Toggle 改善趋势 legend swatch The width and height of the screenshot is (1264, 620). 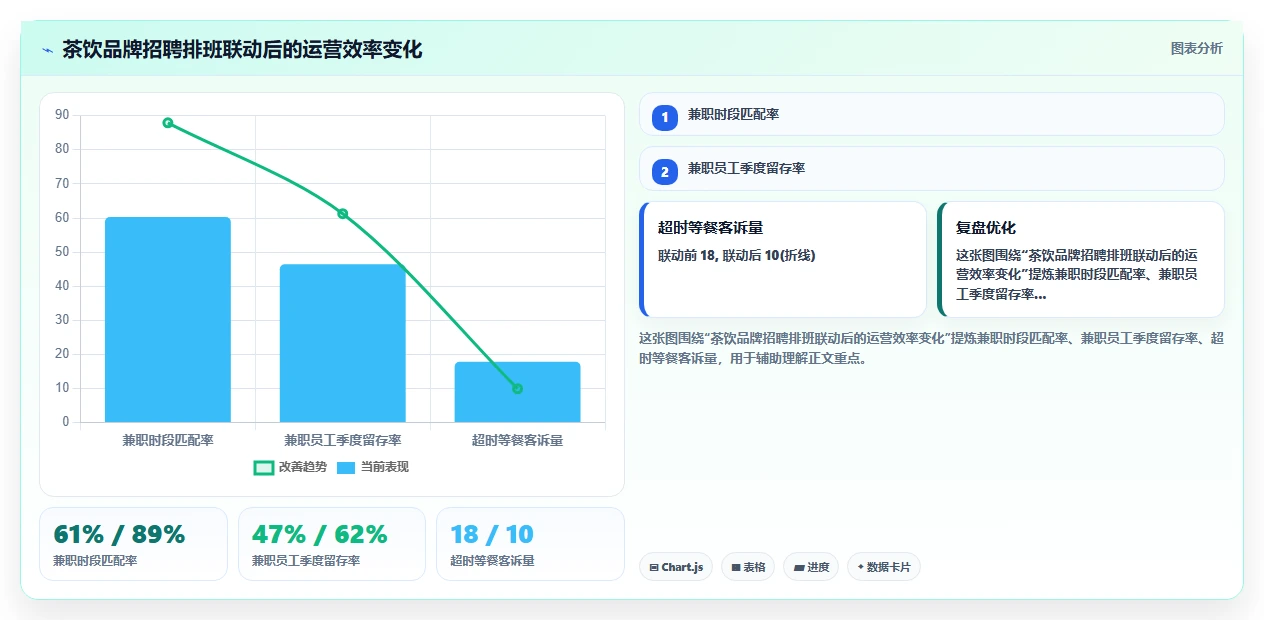click(x=264, y=467)
